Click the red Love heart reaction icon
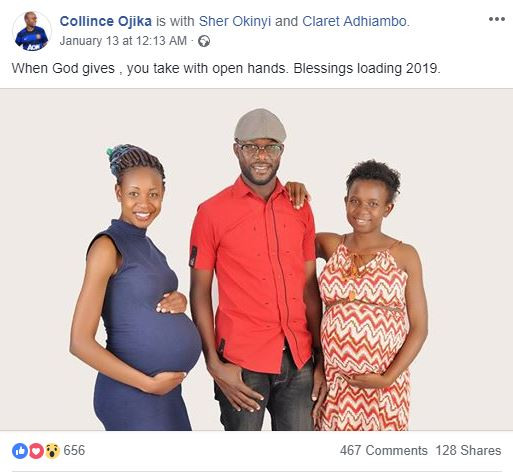The image size is (513, 474). [36, 451]
